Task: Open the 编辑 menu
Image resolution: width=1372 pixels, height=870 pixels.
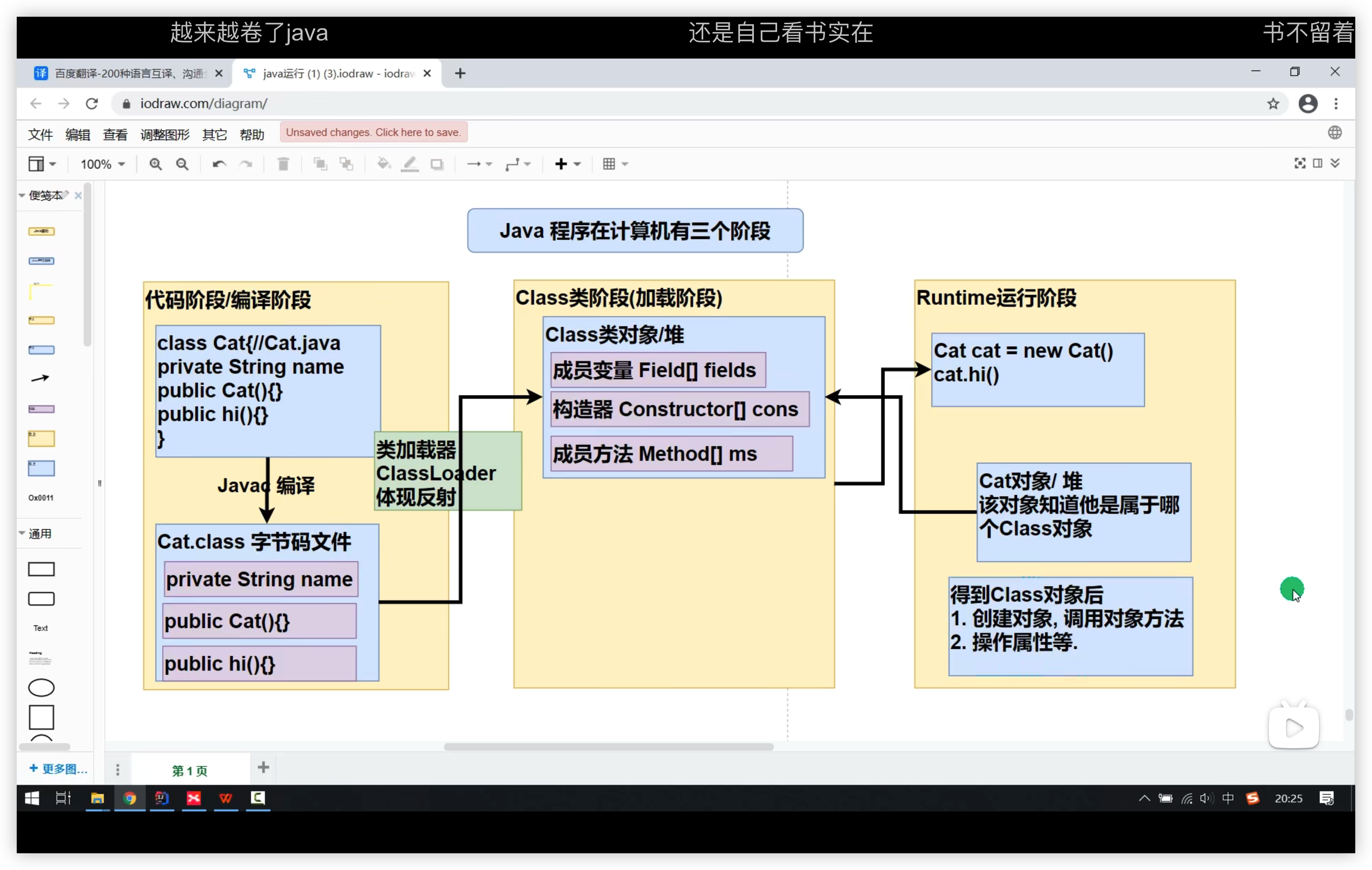Action: click(x=78, y=134)
